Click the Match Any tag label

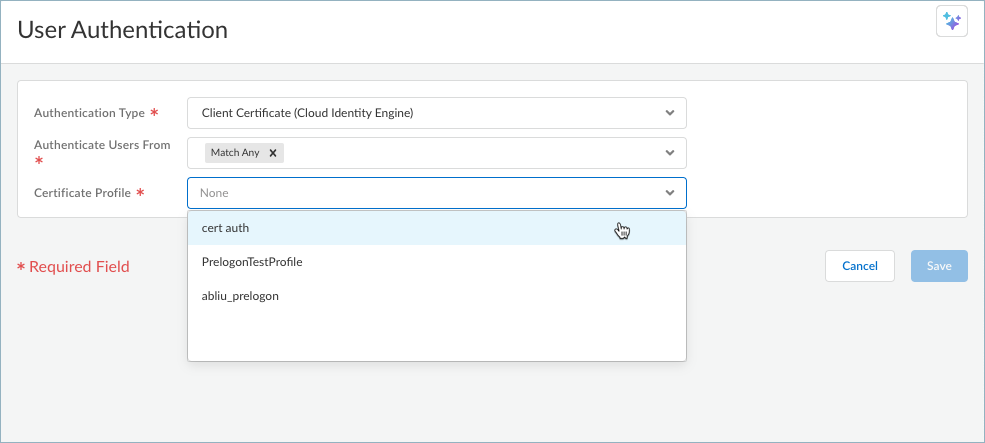[236, 153]
